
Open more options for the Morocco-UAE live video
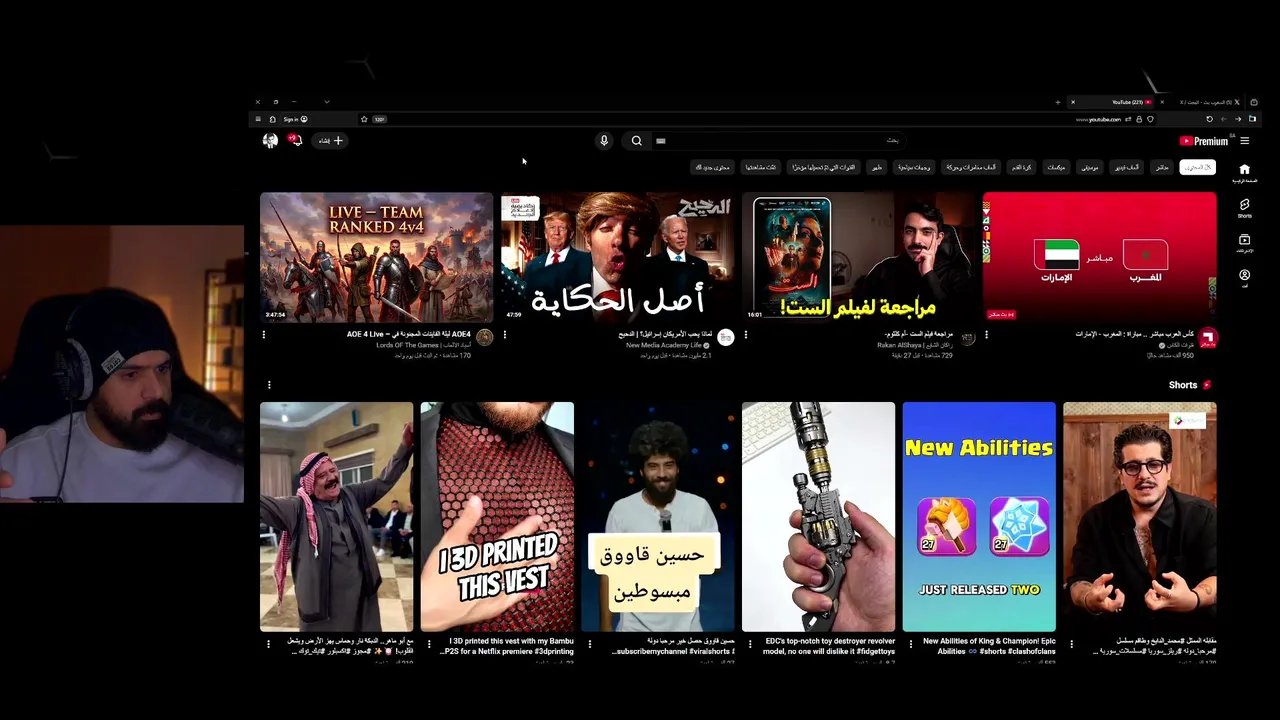click(987, 335)
